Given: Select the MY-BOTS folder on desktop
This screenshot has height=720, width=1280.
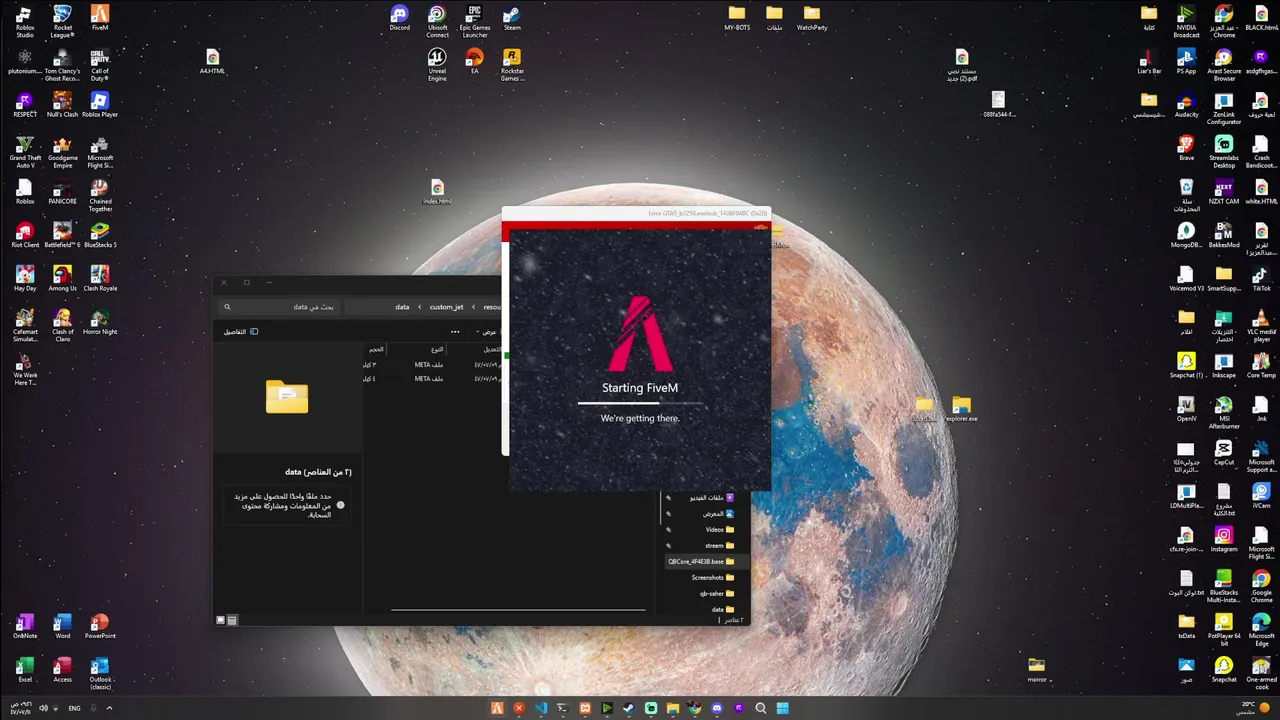Looking at the screenshot, I should click(737, 18).
